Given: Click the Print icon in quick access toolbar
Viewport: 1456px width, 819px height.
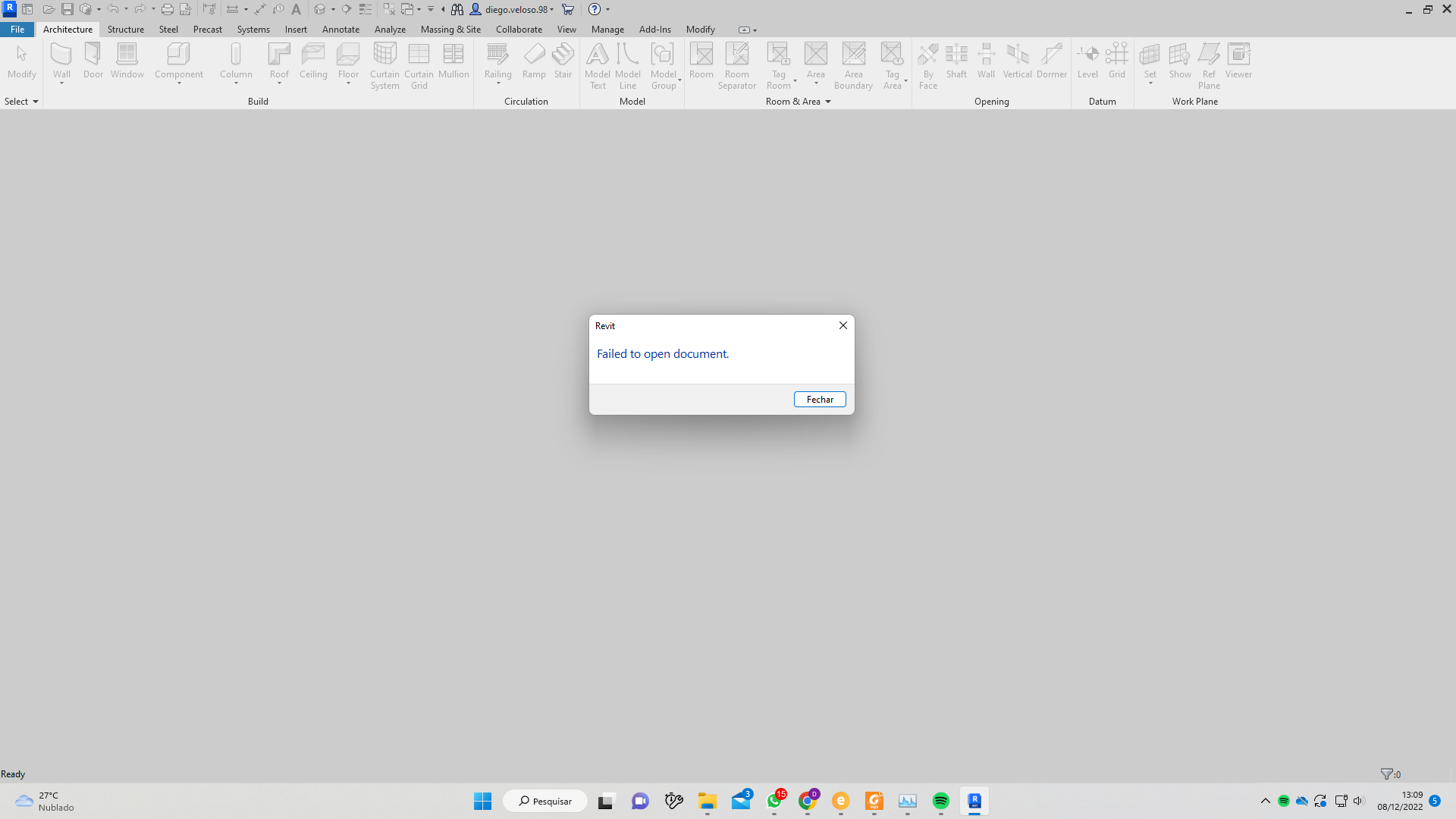Looking at the screenshot, I should tap(167, 9).
